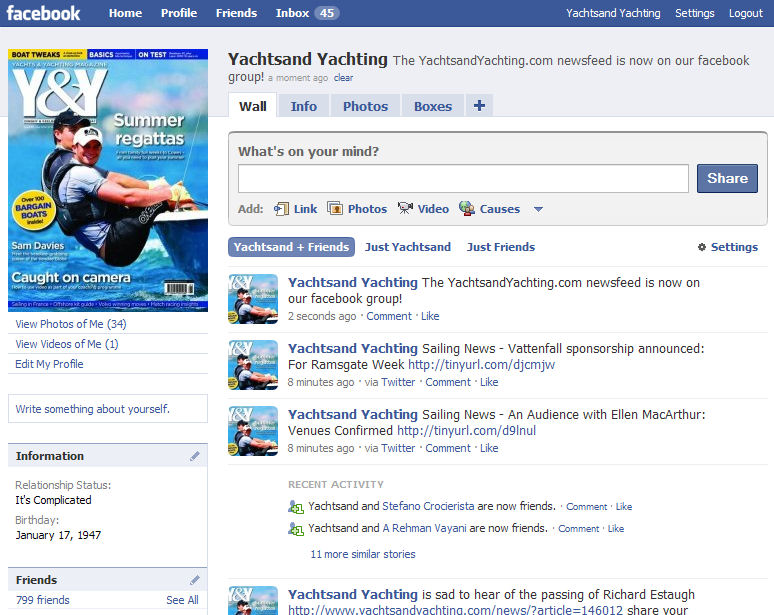Viewport: 774px width, 615px height.
Task: Comment on the Ellen MacArthur post
Action: [x=448, y=448]
